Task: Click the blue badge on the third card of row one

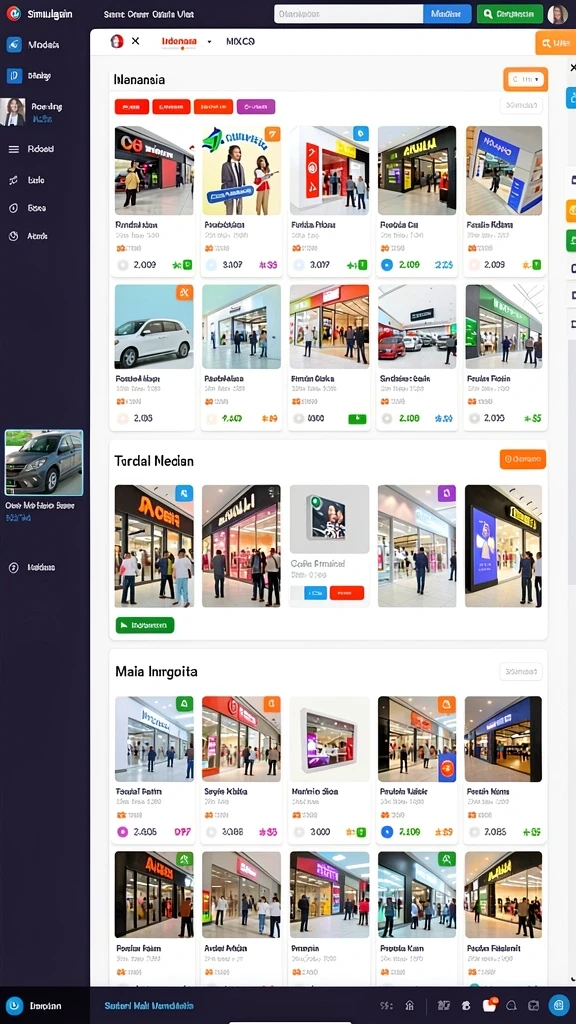Action: [x=360, y=134]
